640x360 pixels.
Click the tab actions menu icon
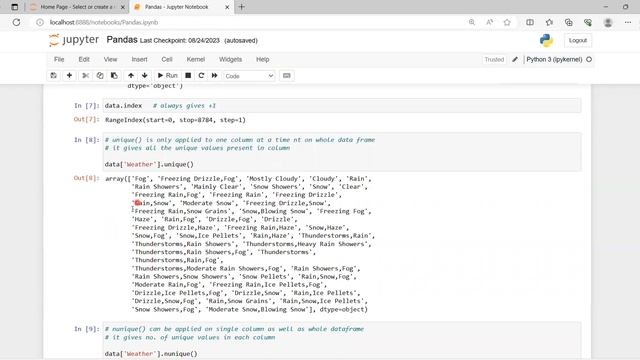(x=15, y=7)
